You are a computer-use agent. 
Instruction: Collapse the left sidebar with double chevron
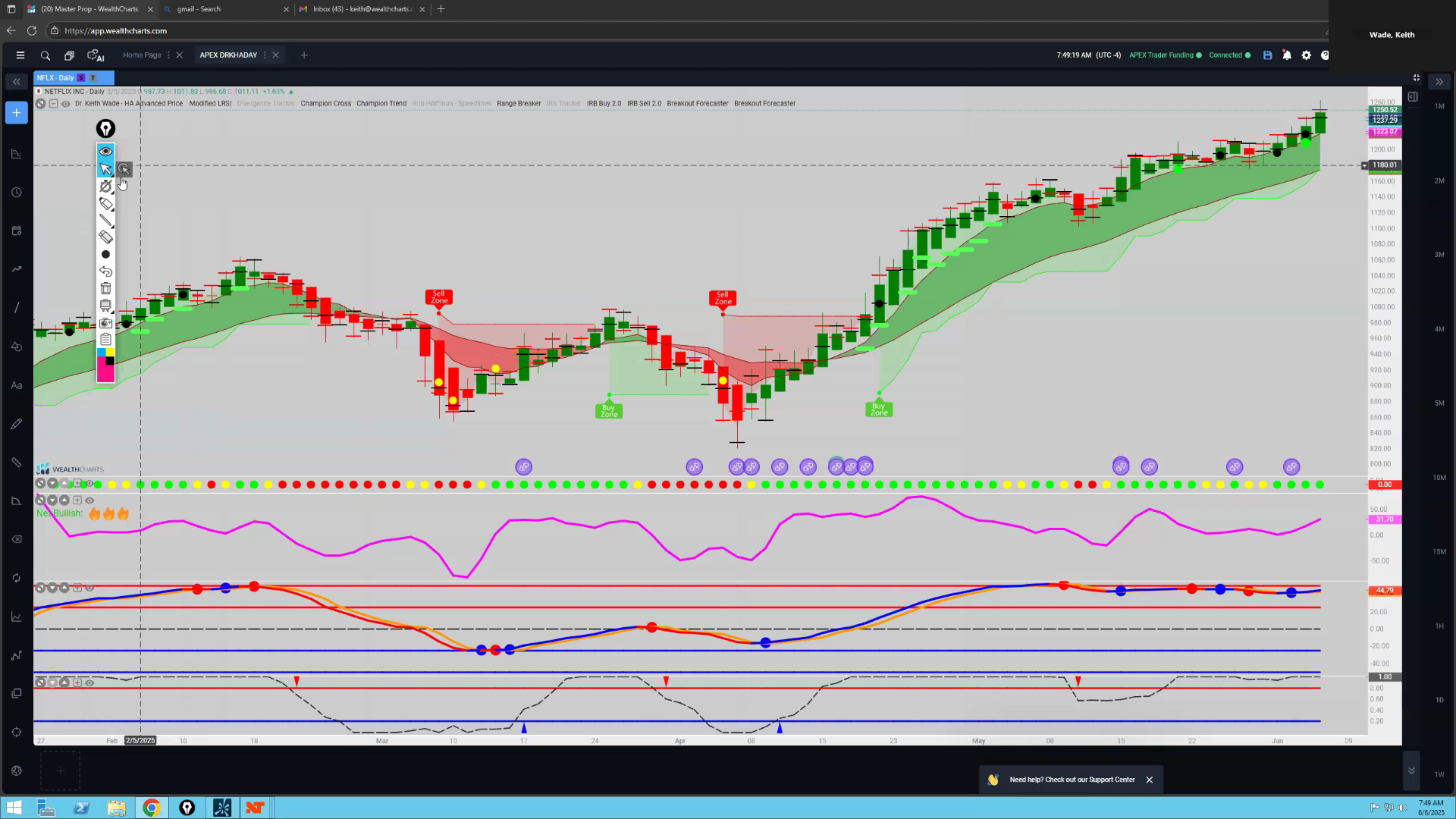tap(16, 81)
